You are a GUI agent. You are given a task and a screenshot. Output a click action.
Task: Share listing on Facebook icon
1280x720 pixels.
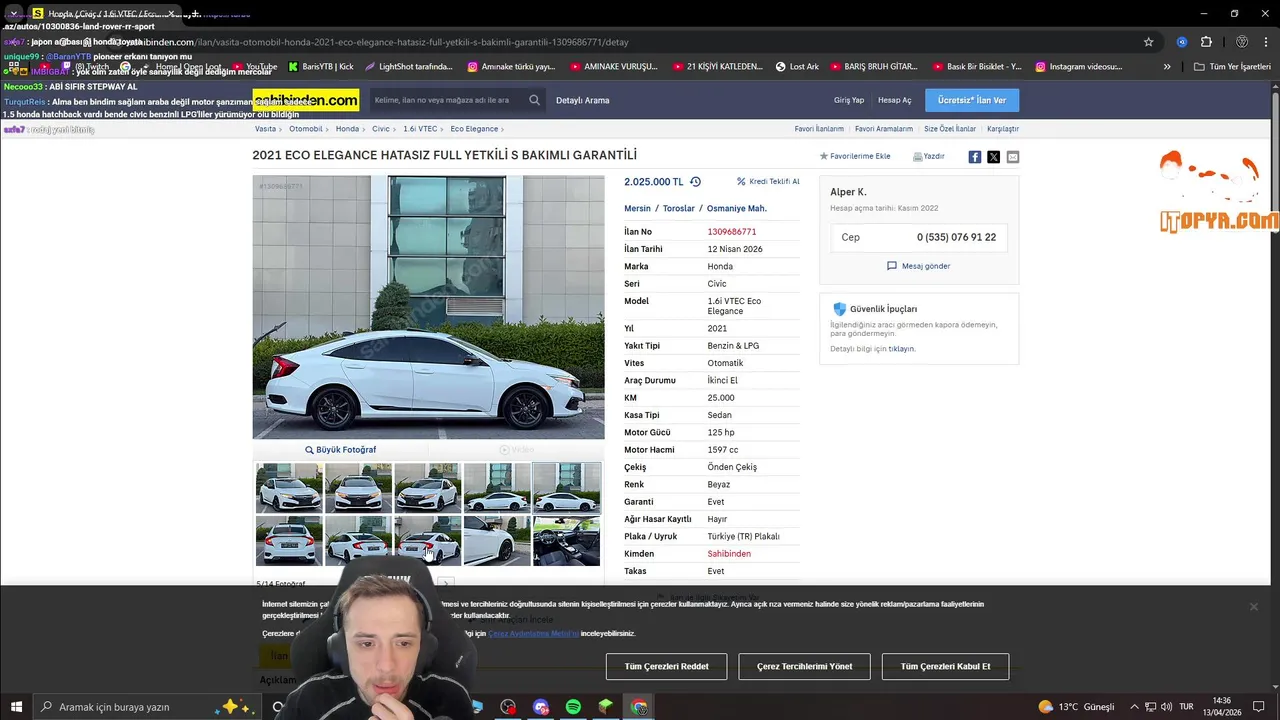(x=975, y=157)
